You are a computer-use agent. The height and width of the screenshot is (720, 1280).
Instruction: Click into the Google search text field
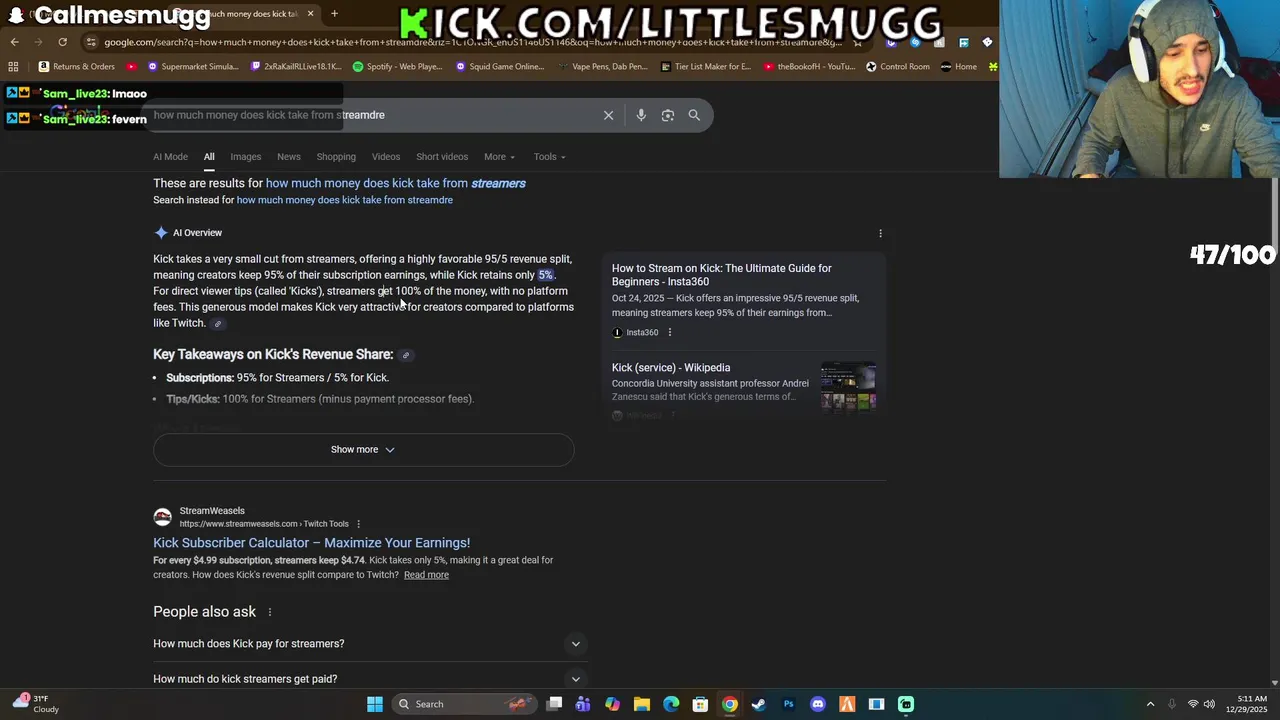(370, 115)
